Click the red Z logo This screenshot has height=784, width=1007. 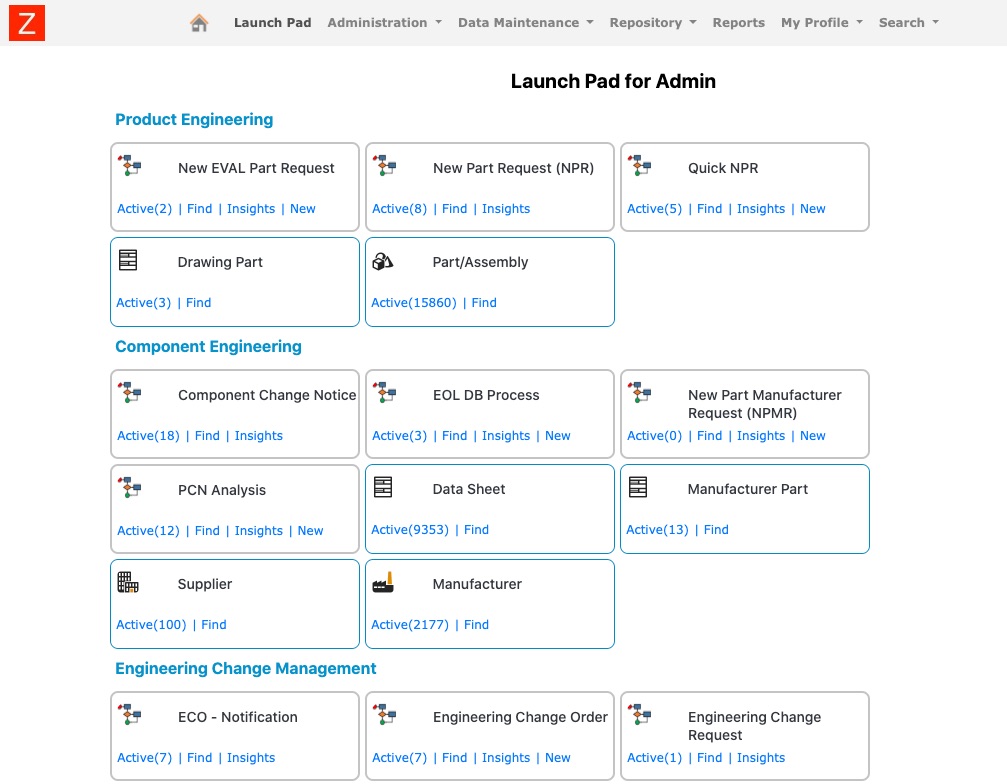[x=27, y=23]
